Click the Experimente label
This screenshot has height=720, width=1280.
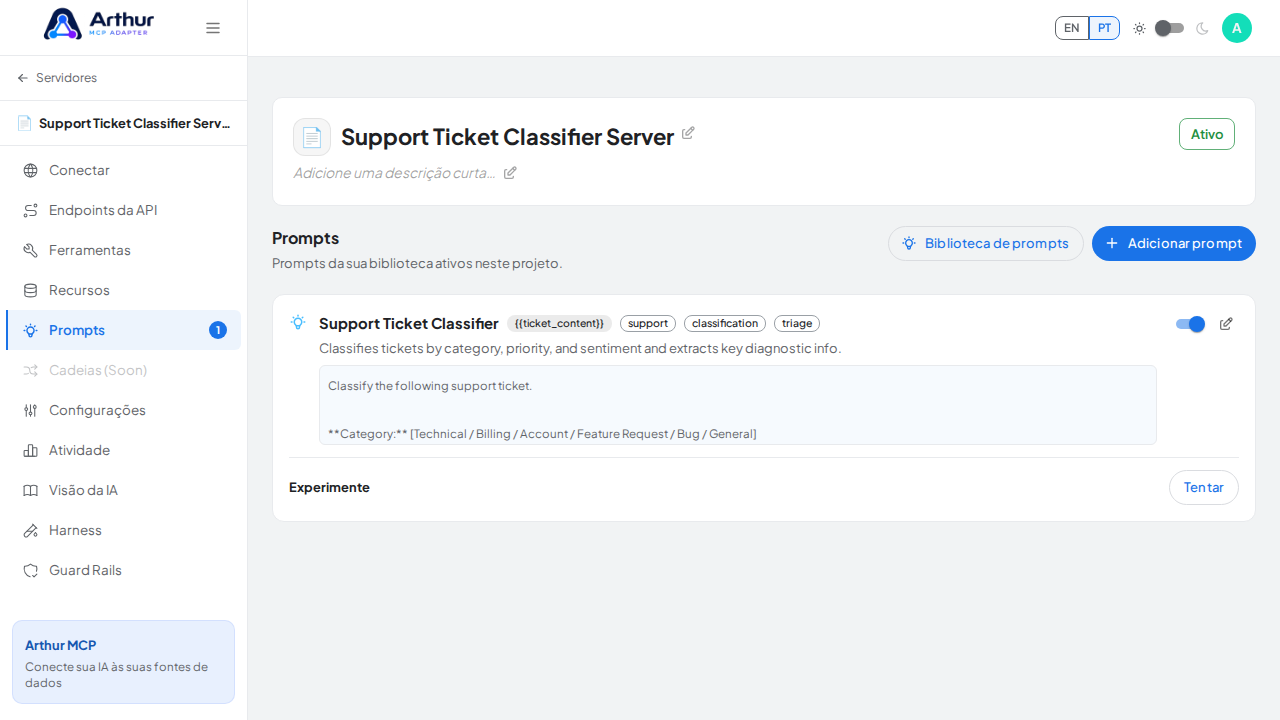(329, 488)
